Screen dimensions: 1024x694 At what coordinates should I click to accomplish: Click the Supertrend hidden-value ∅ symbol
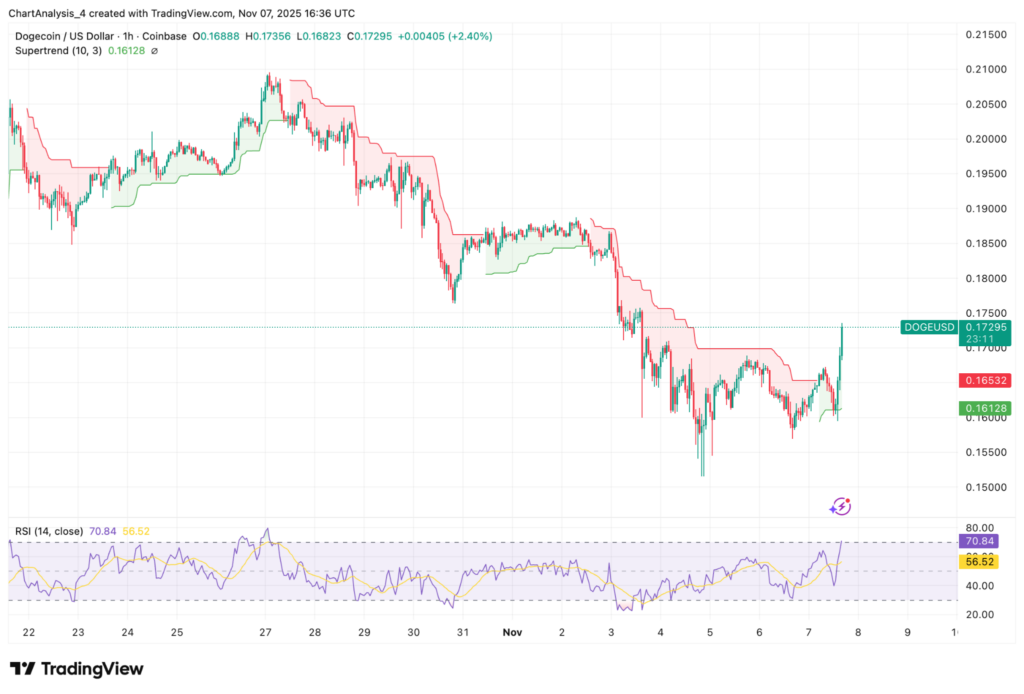pyautogui.click(x=154, y=51)
